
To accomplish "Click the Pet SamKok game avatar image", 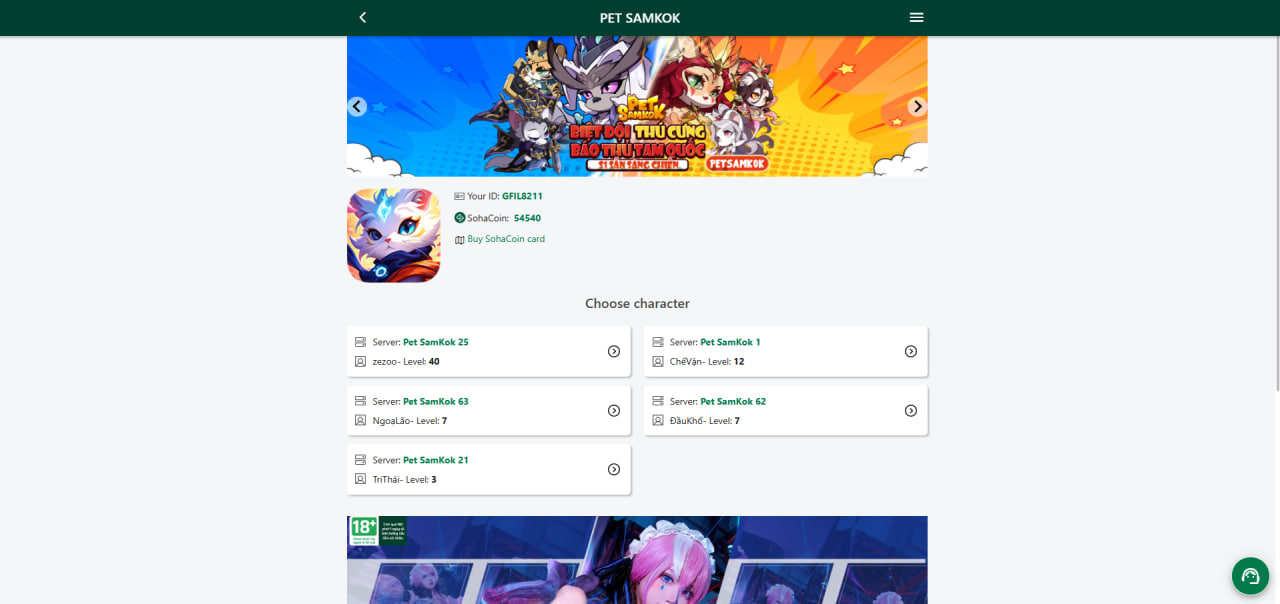I will (x=394, y=235).
